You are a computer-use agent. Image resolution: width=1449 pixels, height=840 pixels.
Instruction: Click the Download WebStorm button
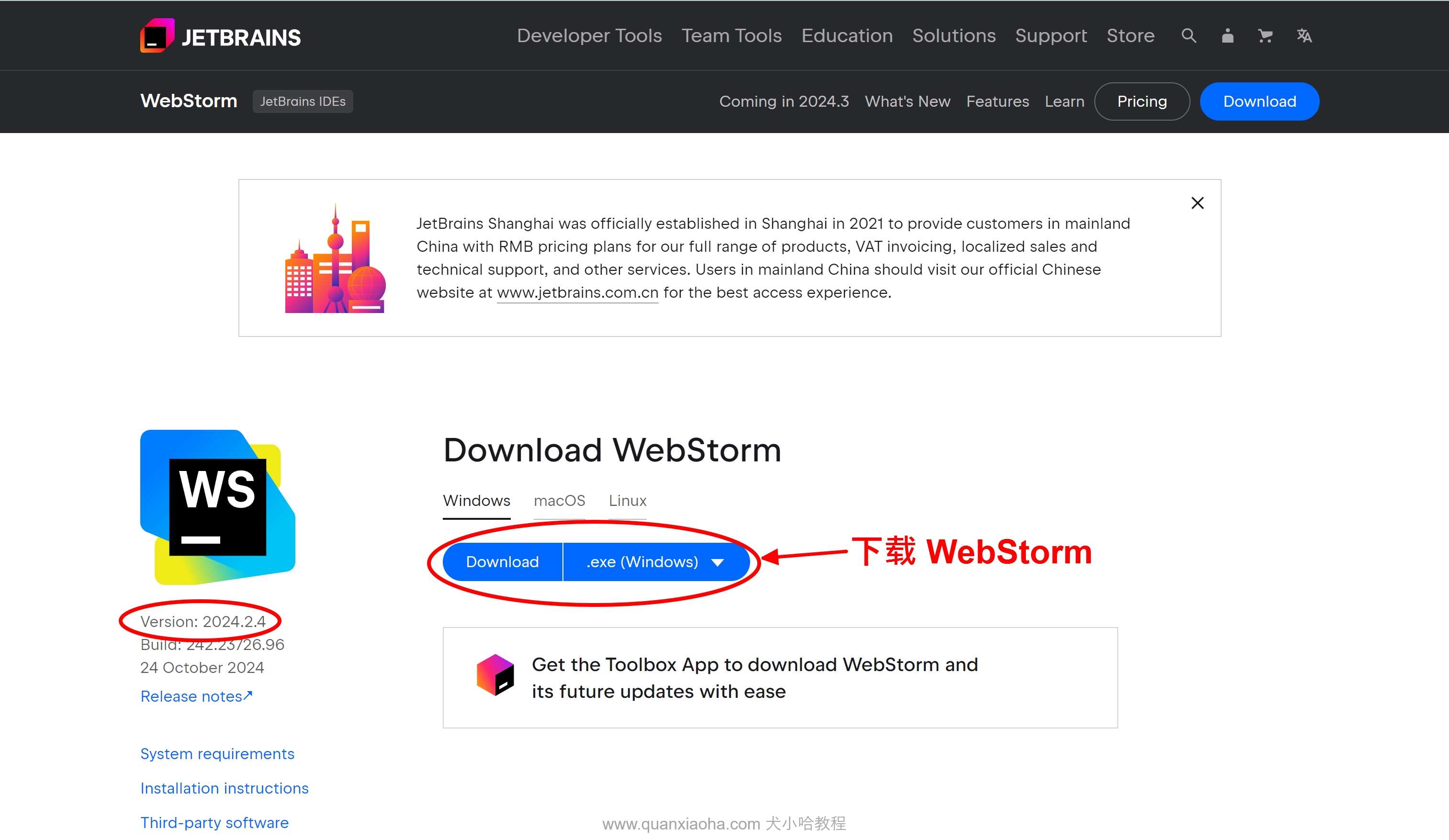coord(502,561)
